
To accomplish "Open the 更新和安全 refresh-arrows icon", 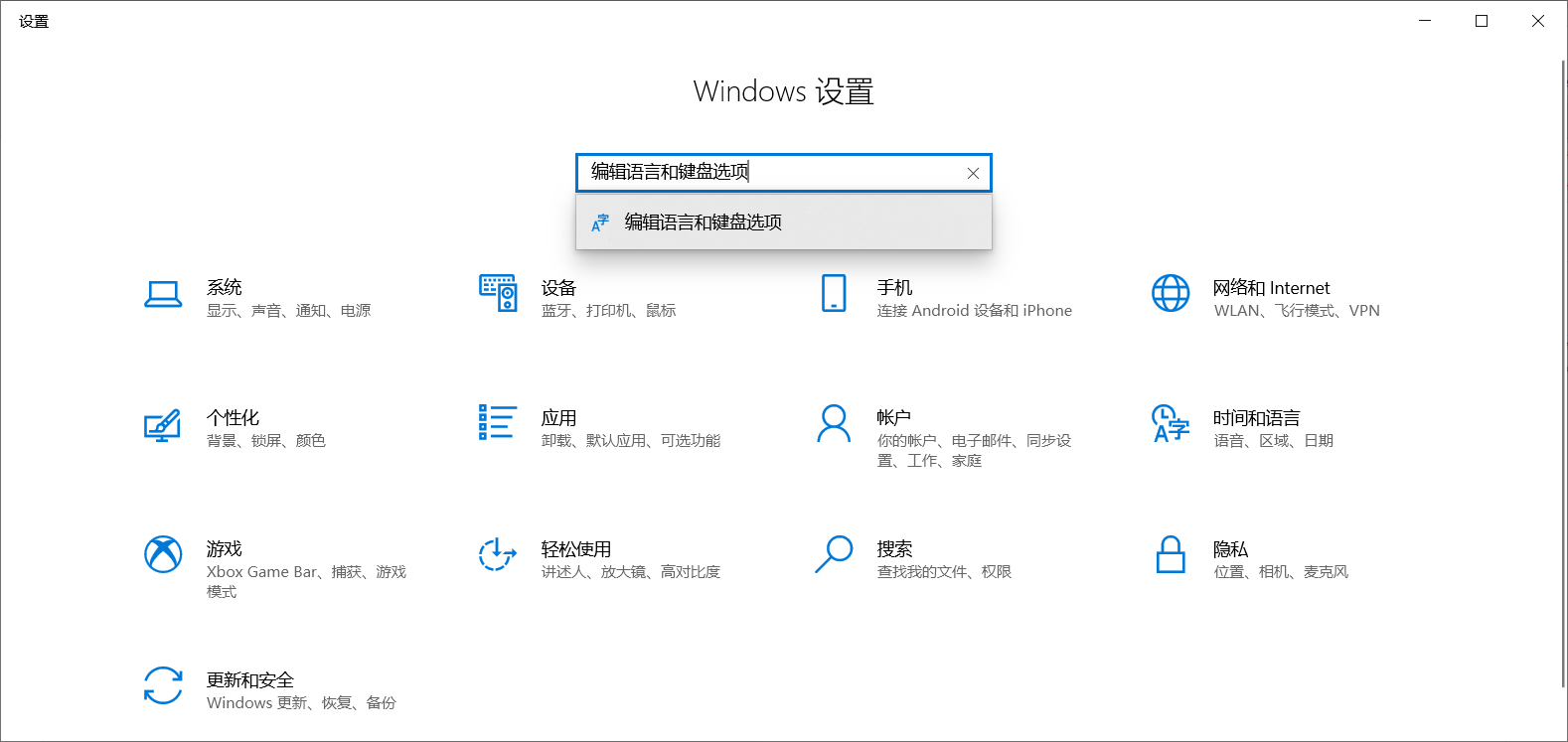I will [x=163, y=685].
